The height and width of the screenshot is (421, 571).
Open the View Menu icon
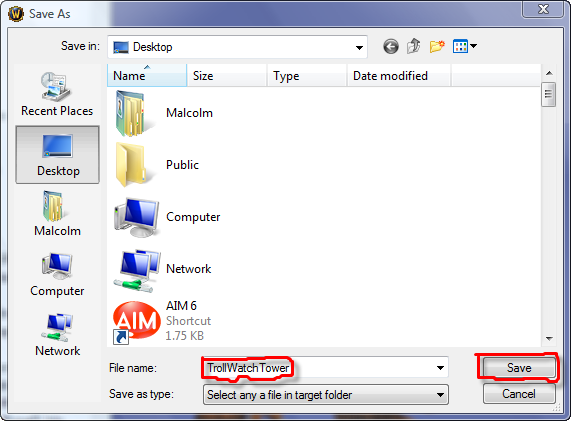pyautogui.click(x=465, y=46)
